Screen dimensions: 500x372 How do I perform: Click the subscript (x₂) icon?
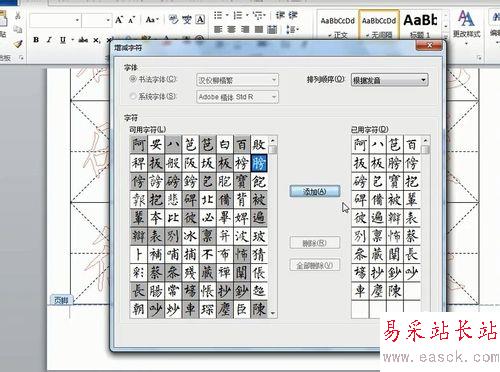(96, 40)
